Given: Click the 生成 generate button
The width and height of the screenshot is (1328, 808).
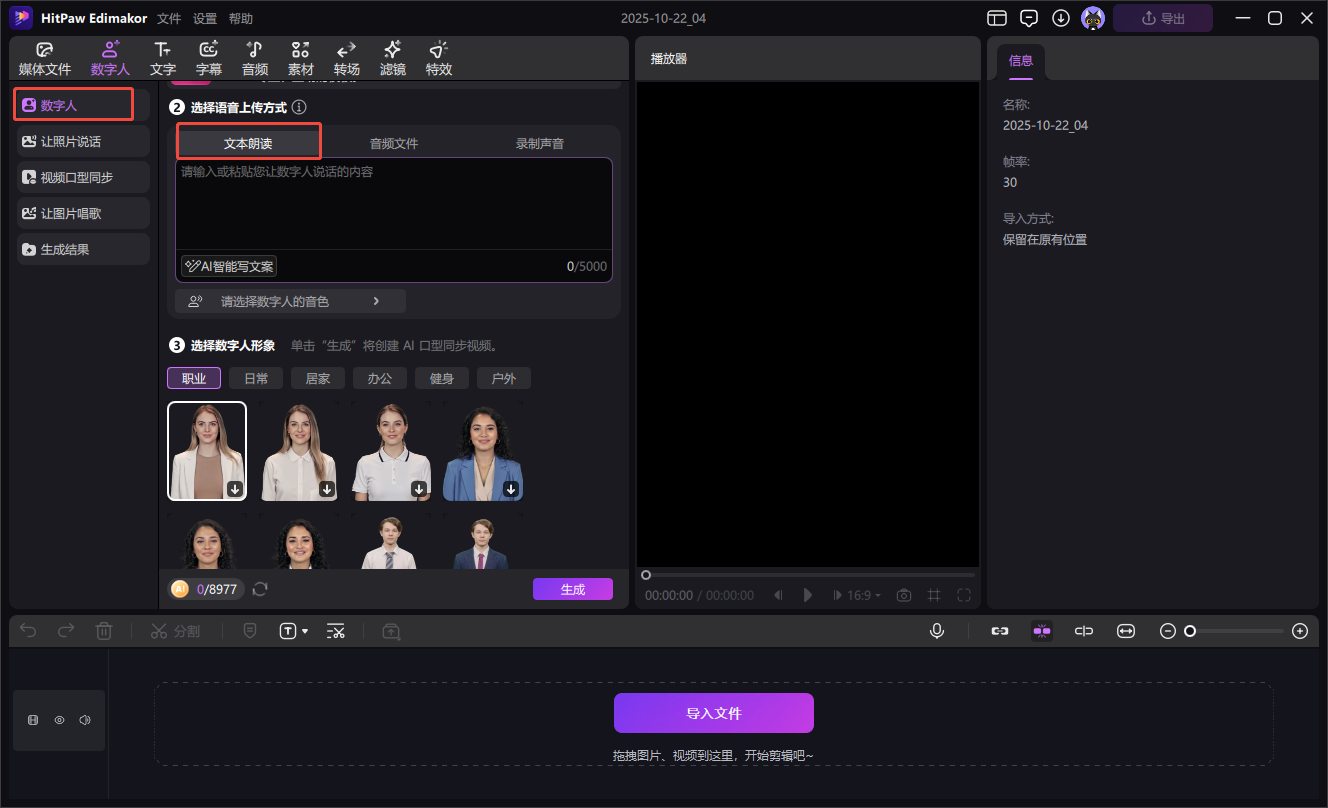Looking at the screenshot, I should (572, 589).
